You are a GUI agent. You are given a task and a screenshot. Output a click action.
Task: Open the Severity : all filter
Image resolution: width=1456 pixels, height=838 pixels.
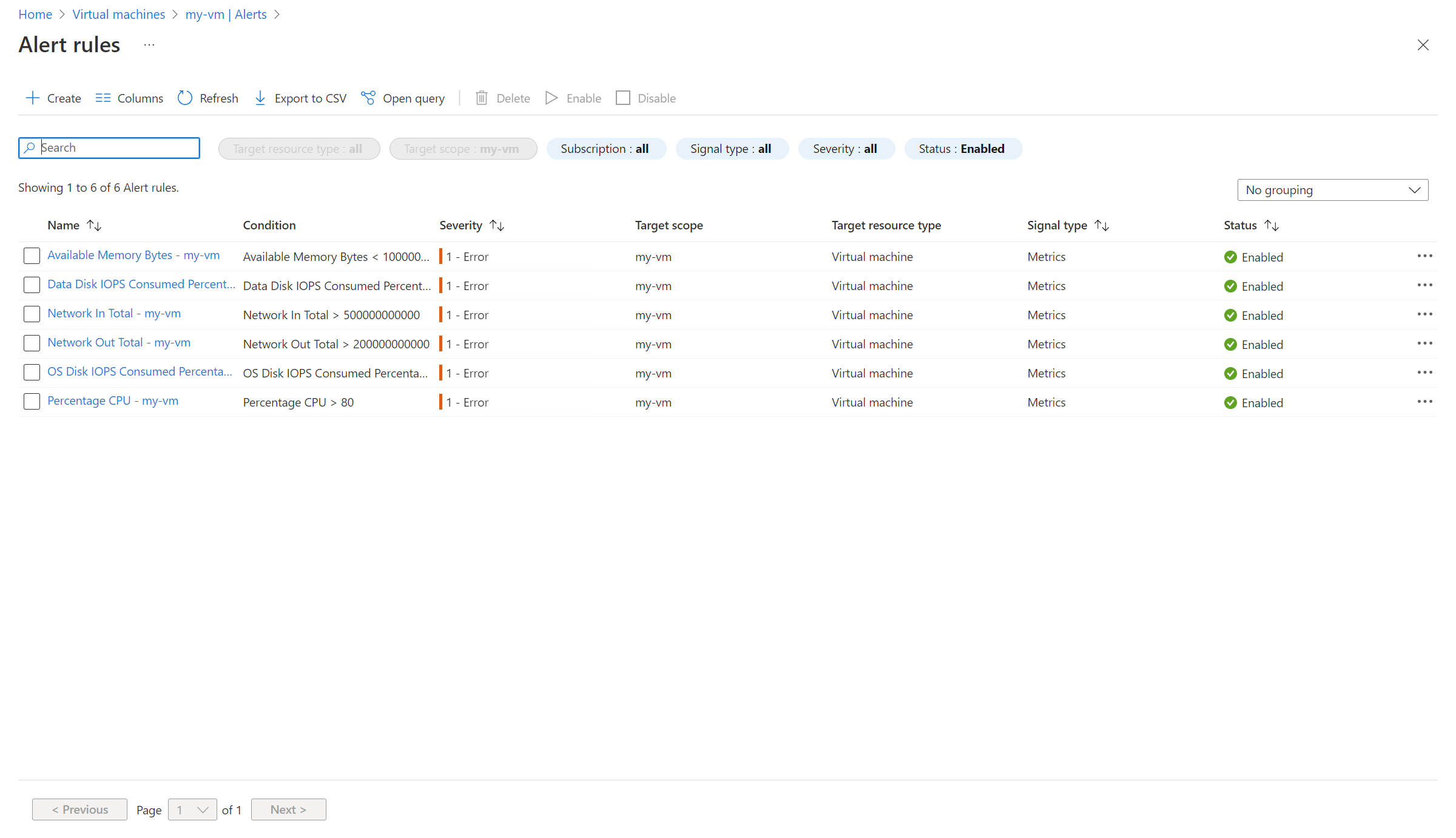click(845, 149)
